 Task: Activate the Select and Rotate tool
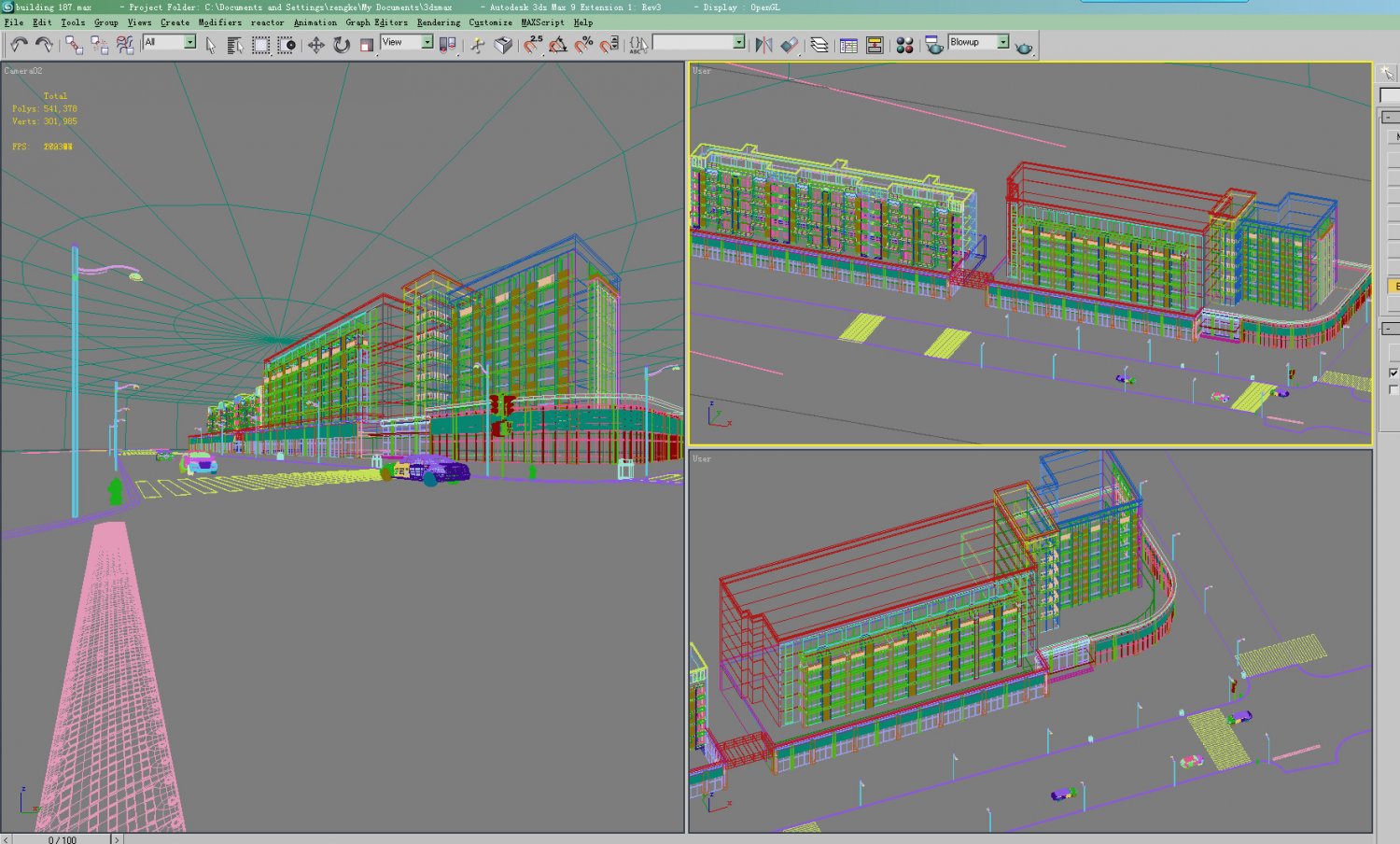click(342, 45)
